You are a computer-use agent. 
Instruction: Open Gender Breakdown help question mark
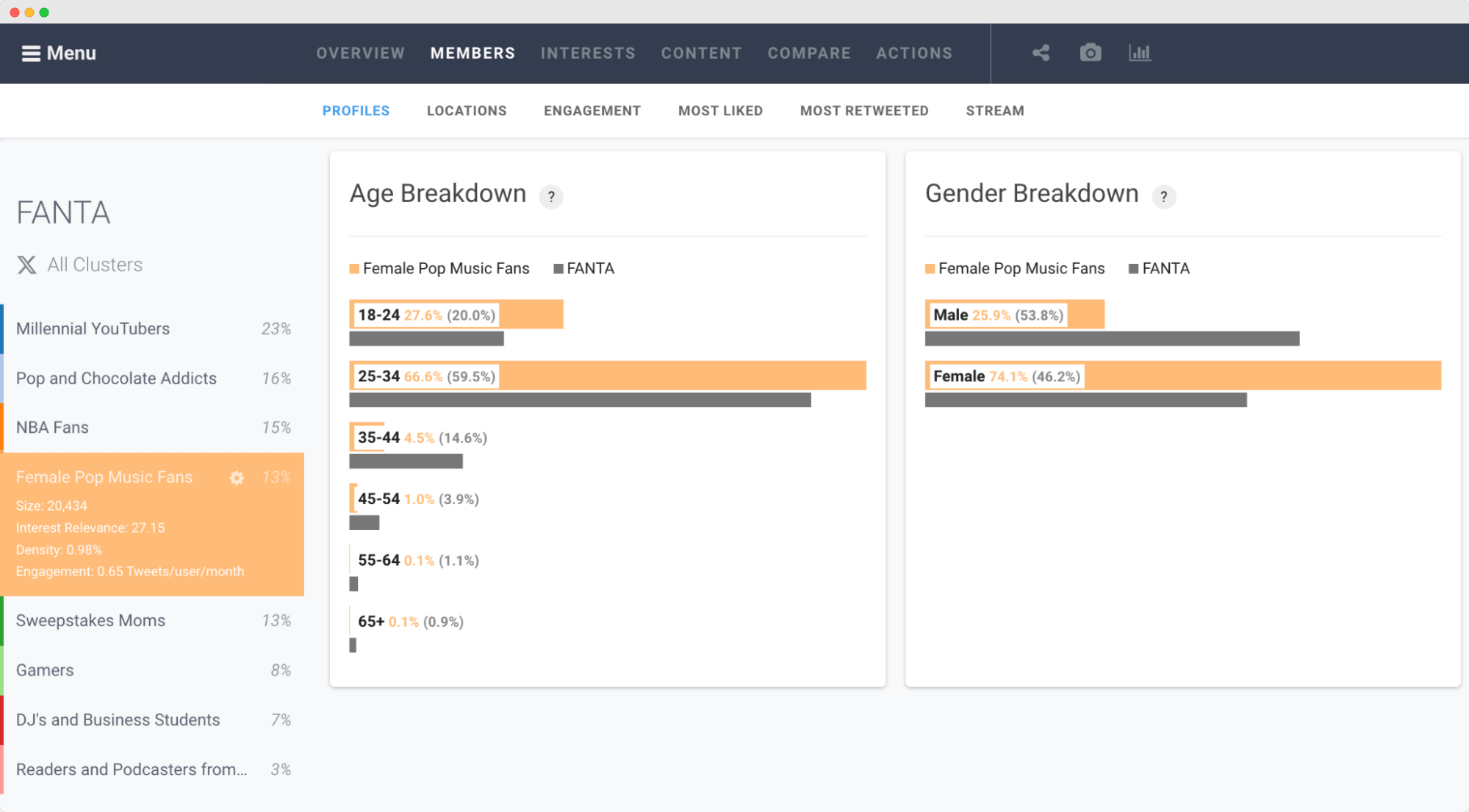coord(1163,197)
